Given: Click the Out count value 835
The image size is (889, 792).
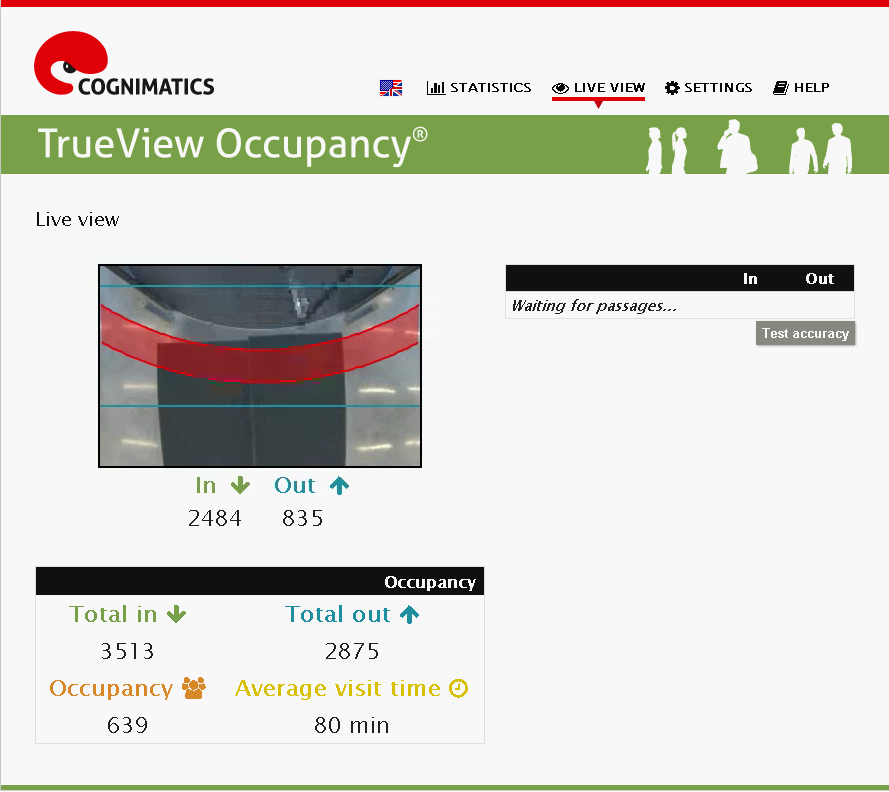Looking at the screenshot, I should point(303,518).
